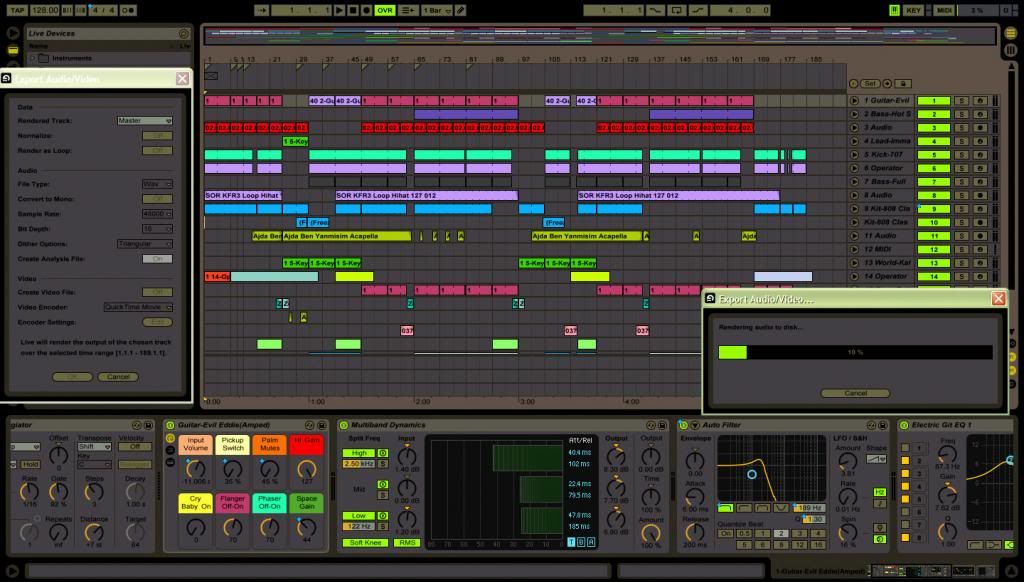Screen dimensions: 1024x582
Task: Toggle the Draw Mode pencil icon
Action: coord(460,10)
